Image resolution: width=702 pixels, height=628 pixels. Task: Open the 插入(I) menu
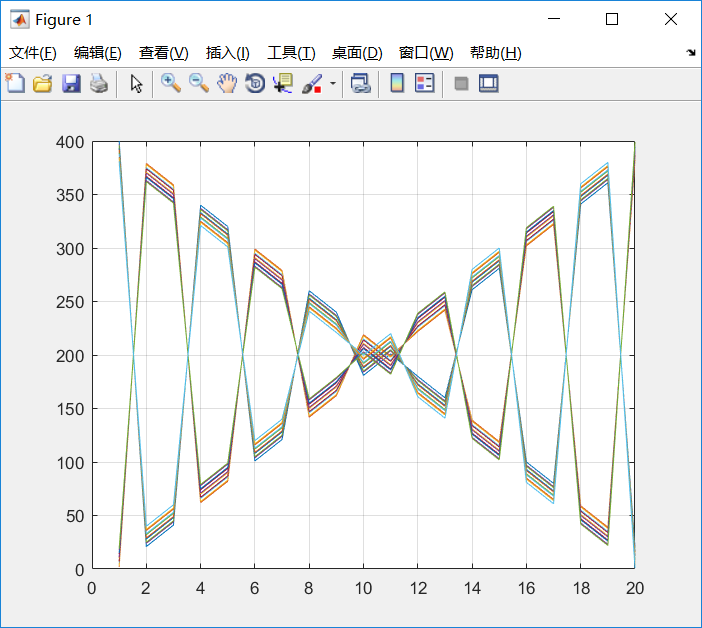(x=227, y=53)
